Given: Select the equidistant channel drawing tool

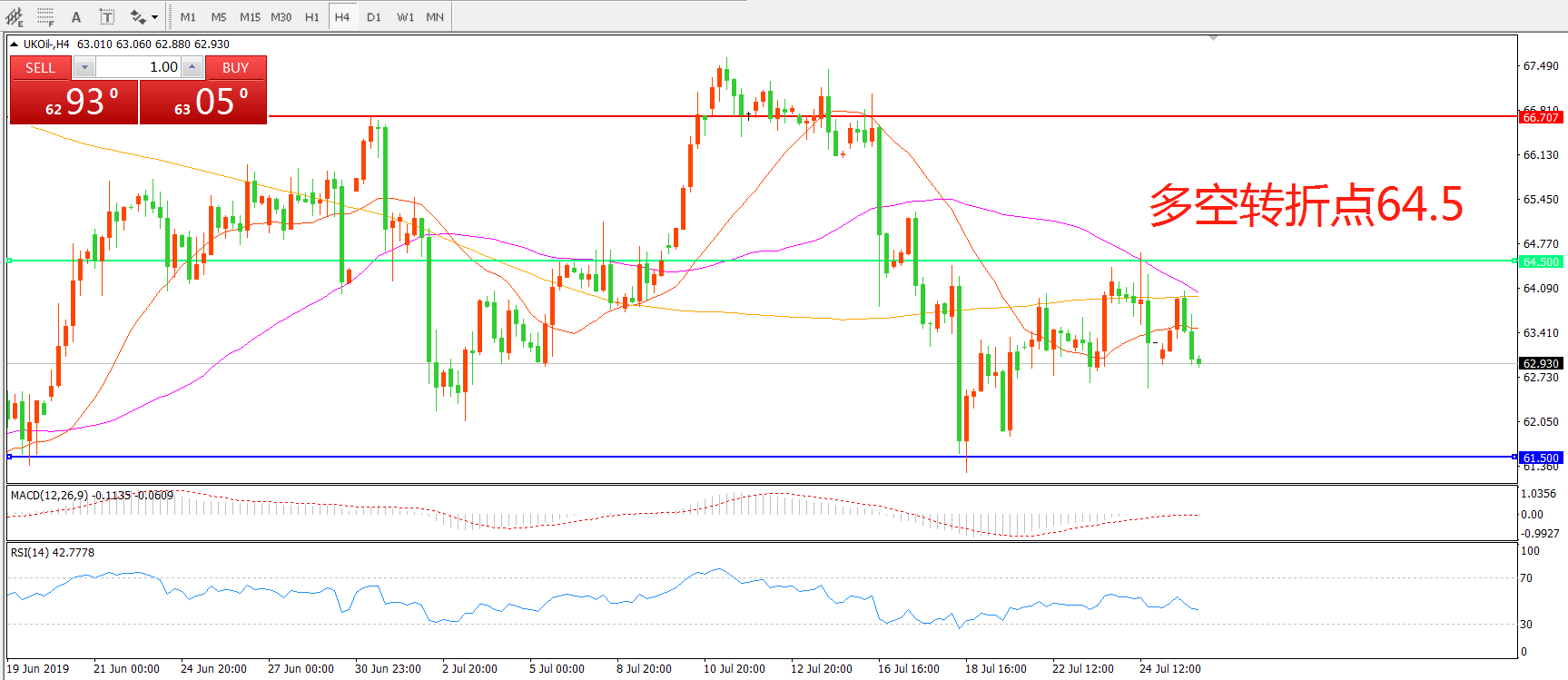Looking at the screenshot, I should coord(15,16).
